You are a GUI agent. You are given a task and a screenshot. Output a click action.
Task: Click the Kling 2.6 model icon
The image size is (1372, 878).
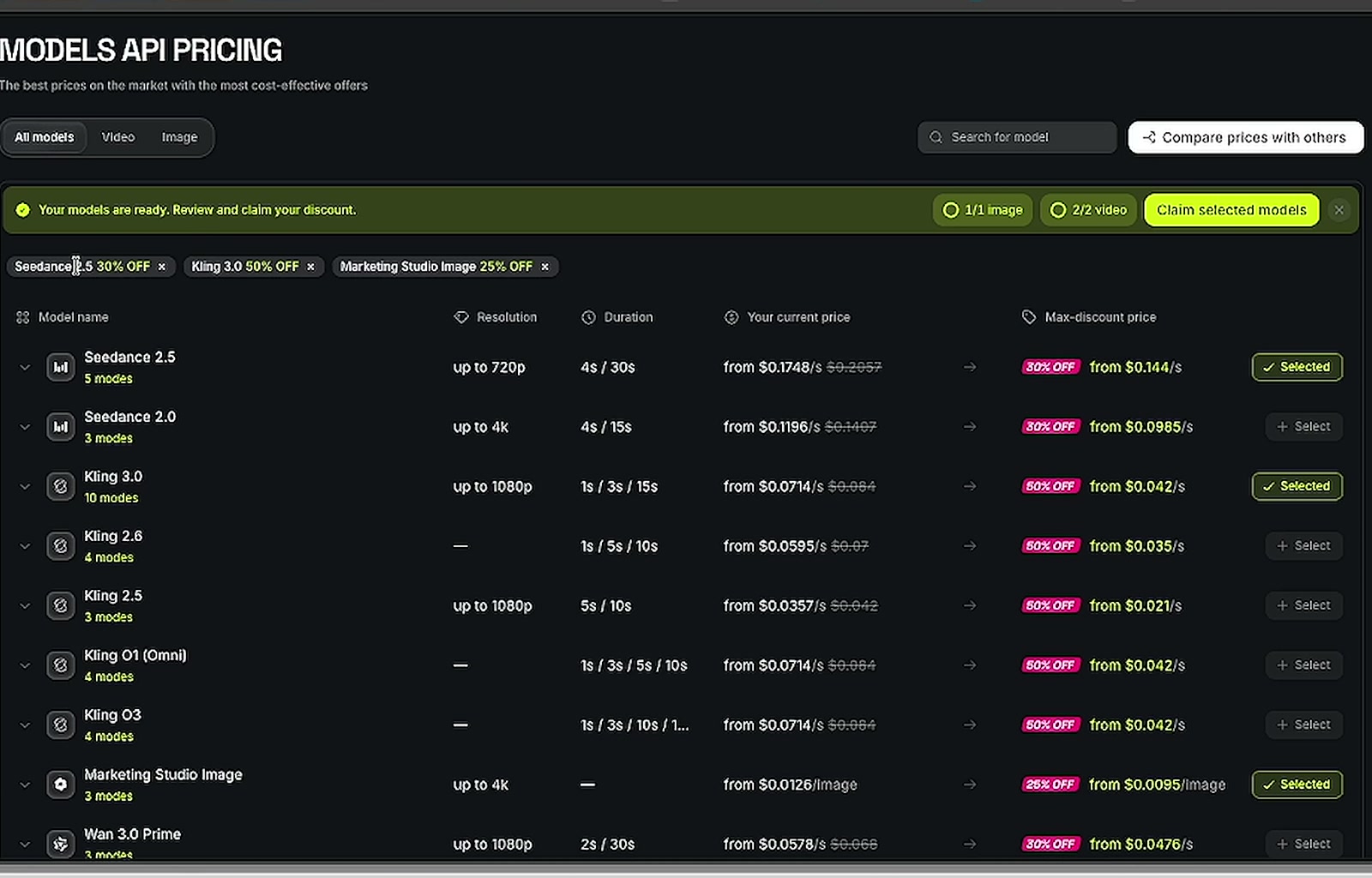click(61, 546)
